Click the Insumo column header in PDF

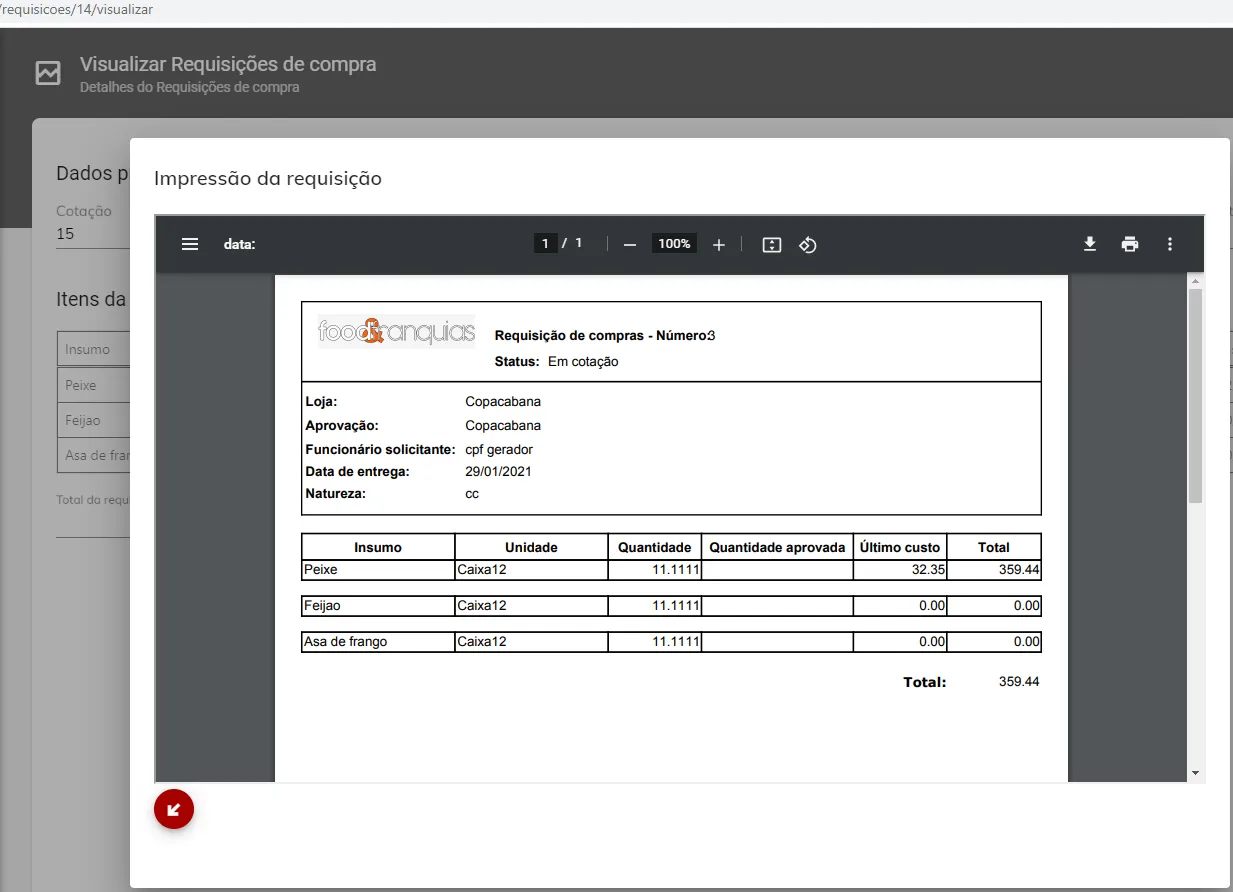click(378, 547)
